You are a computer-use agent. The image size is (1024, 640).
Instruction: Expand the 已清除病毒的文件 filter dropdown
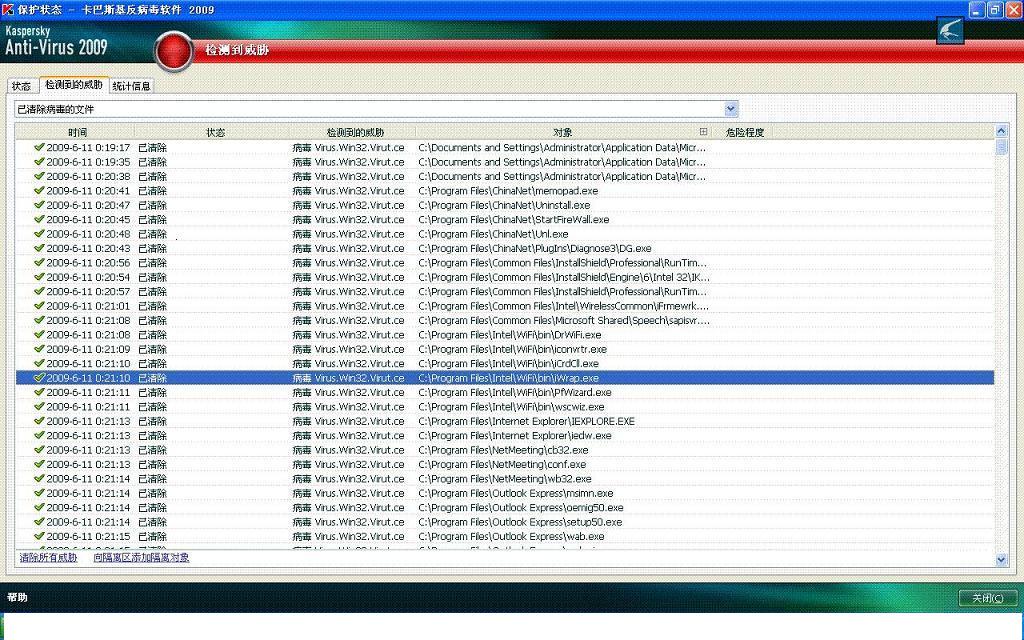coord(731,109)
